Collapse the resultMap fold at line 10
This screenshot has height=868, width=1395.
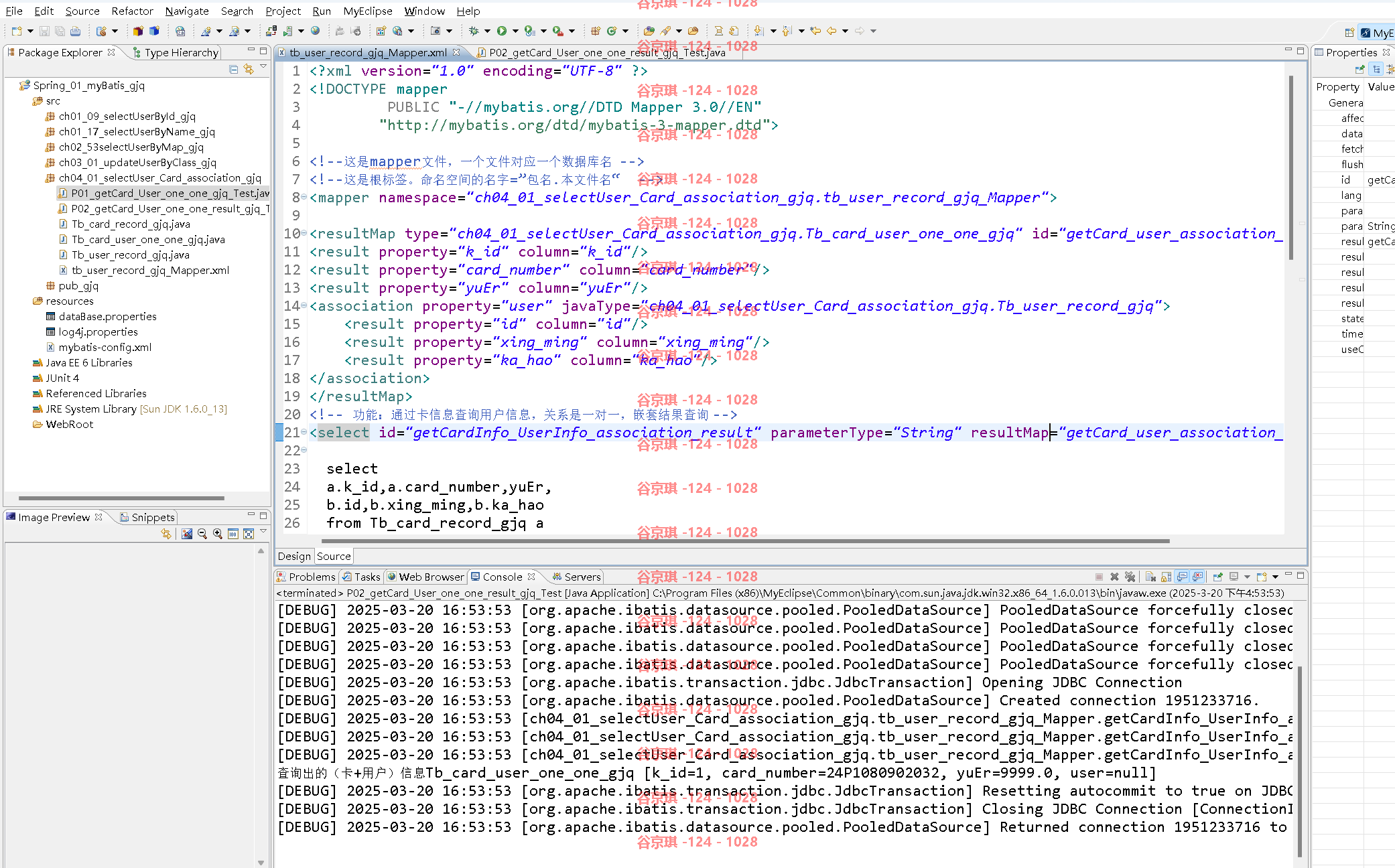(x=304, y=233)
